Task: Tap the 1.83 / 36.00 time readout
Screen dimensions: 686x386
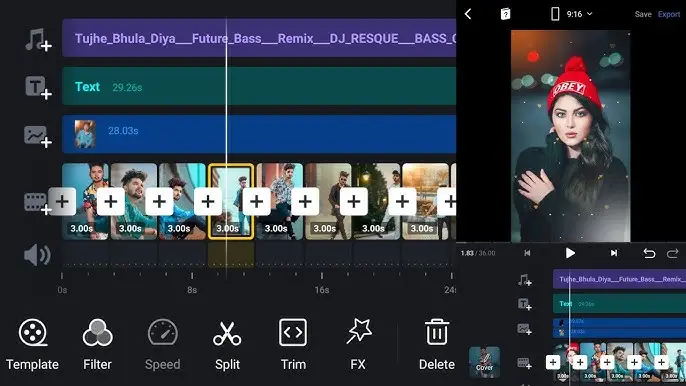Action: point(478,253)
